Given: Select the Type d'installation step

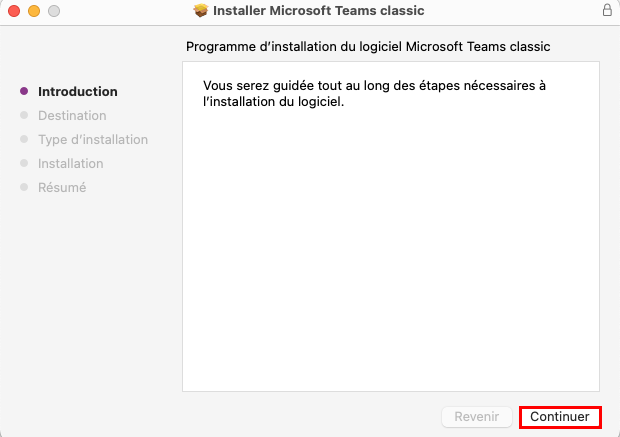Looking at the screenshot, I should point(93,140).
